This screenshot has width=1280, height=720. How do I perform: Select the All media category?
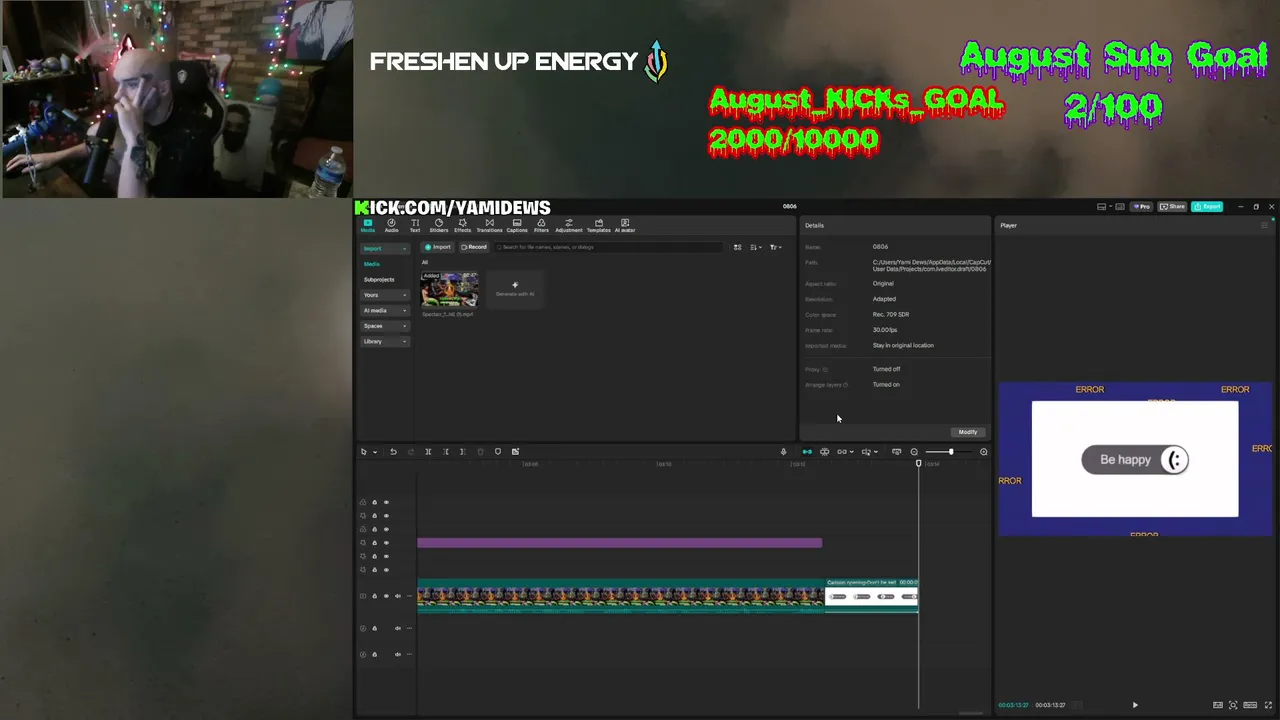(425, 262)
